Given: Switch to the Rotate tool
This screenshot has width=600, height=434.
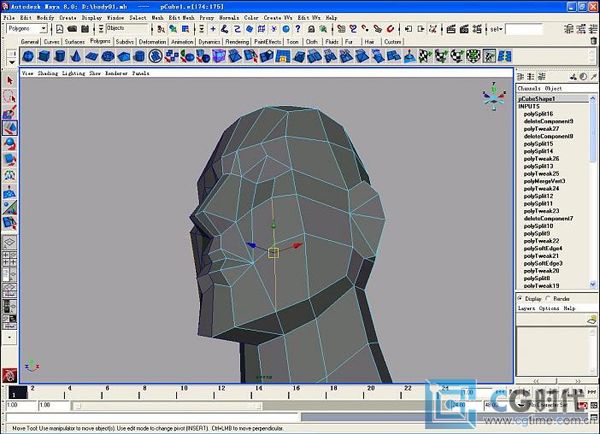Looking at the screenshot, I should pyautogui.click(x=10, y=144).
